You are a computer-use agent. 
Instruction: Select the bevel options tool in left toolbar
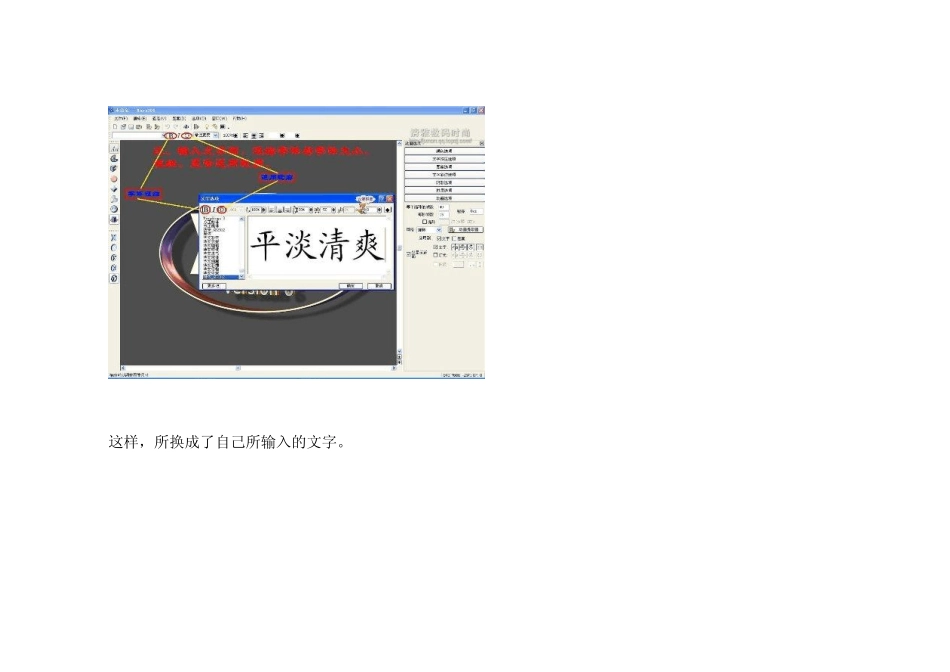[x=114, y=189]
